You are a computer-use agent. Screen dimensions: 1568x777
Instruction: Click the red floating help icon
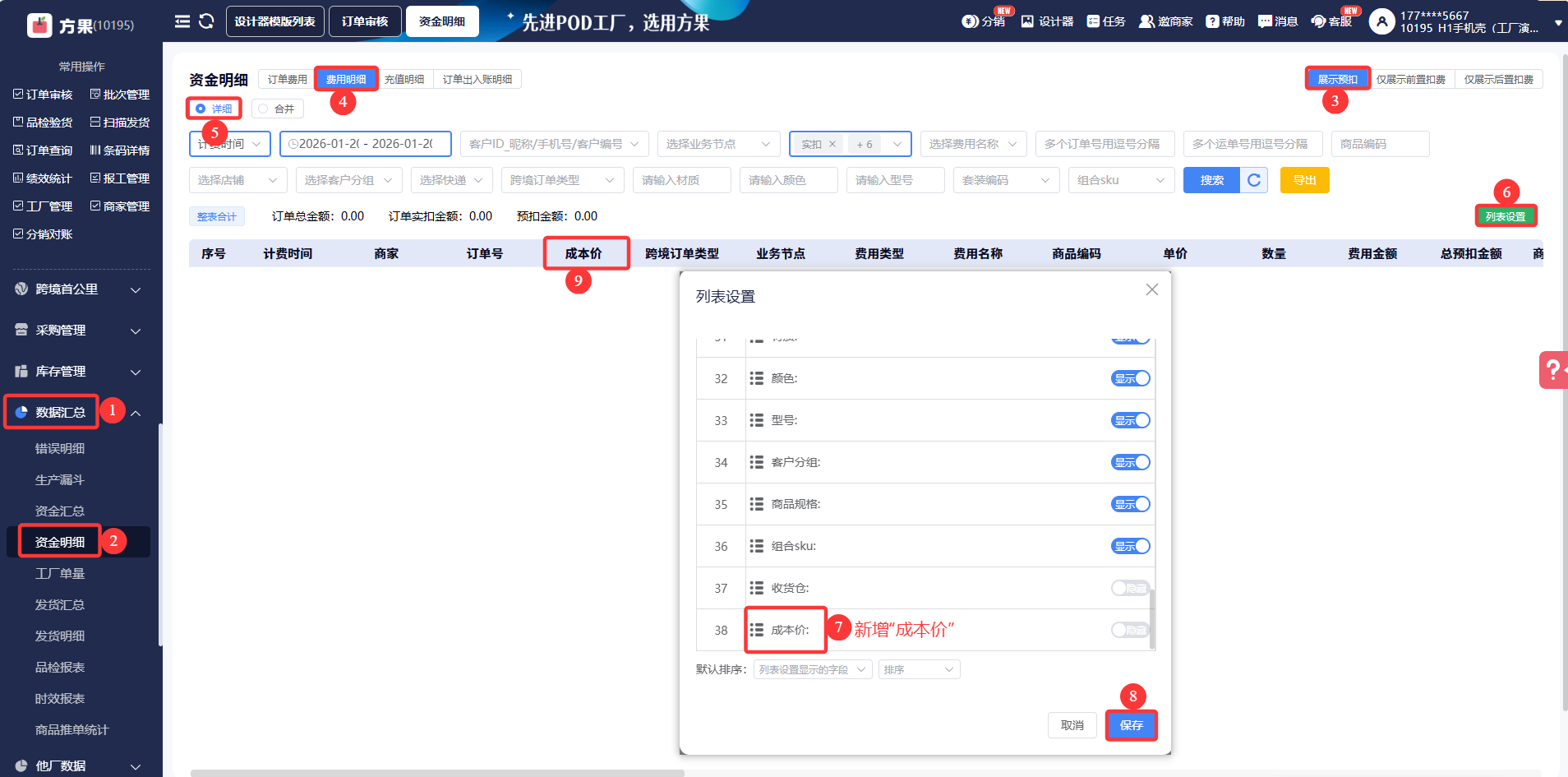[x=1554, y=370]
